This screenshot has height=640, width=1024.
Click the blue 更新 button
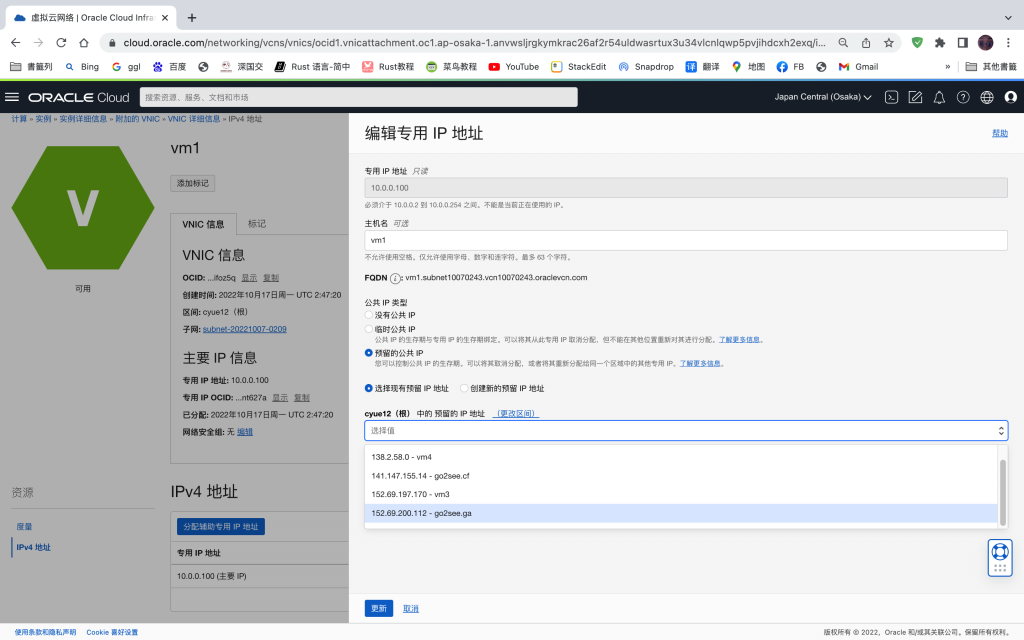coord(378,608)
